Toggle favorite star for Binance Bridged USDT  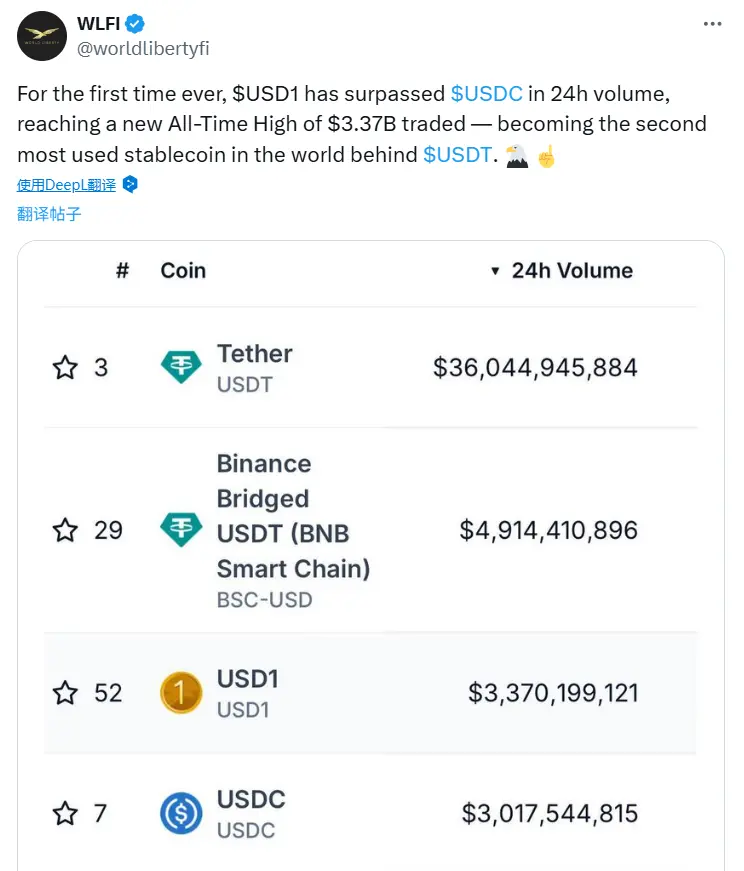pos(65,530)
